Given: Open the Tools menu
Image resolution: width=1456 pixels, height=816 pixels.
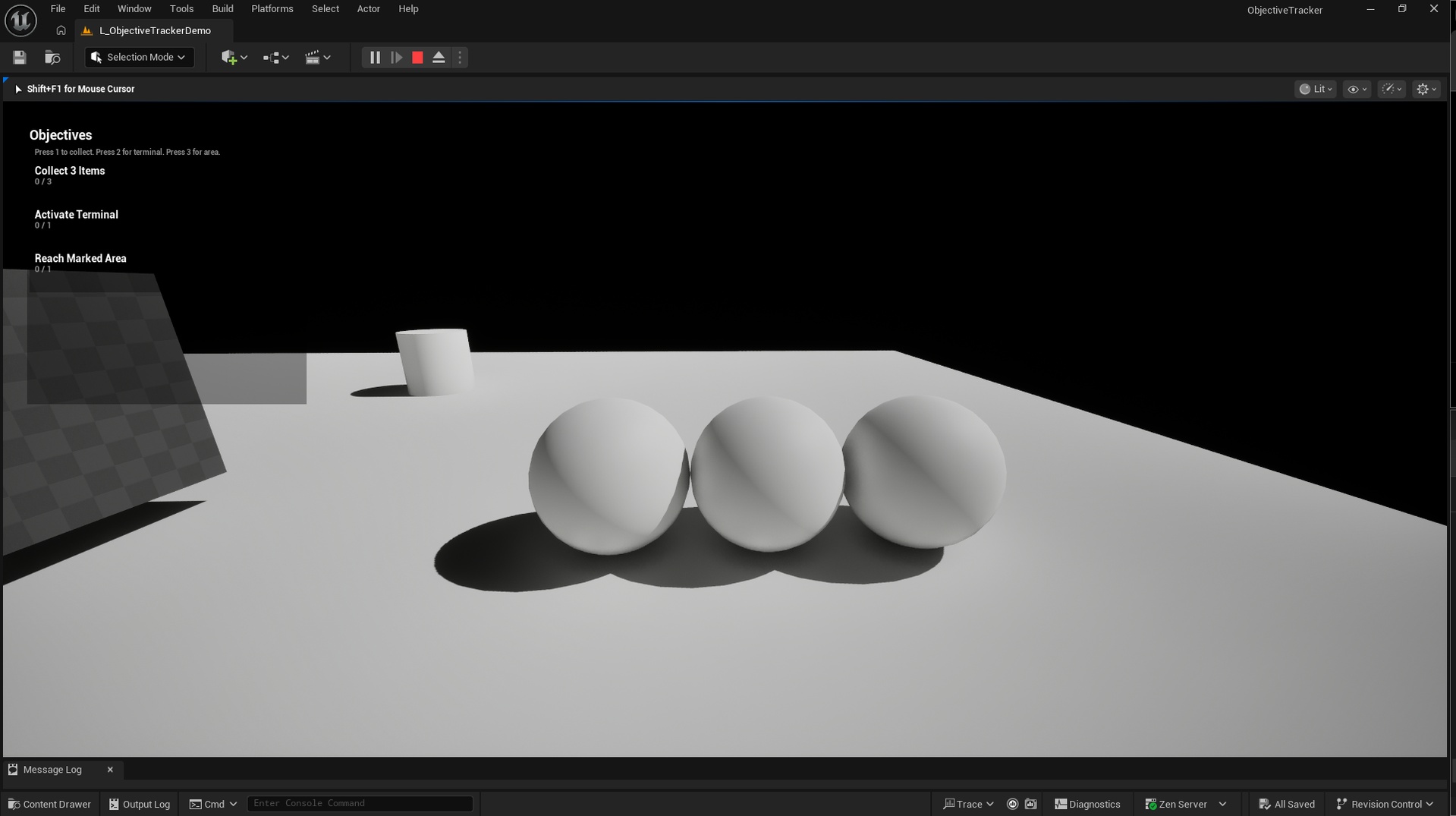Looking at the screenshot, I should pos(181,9).
